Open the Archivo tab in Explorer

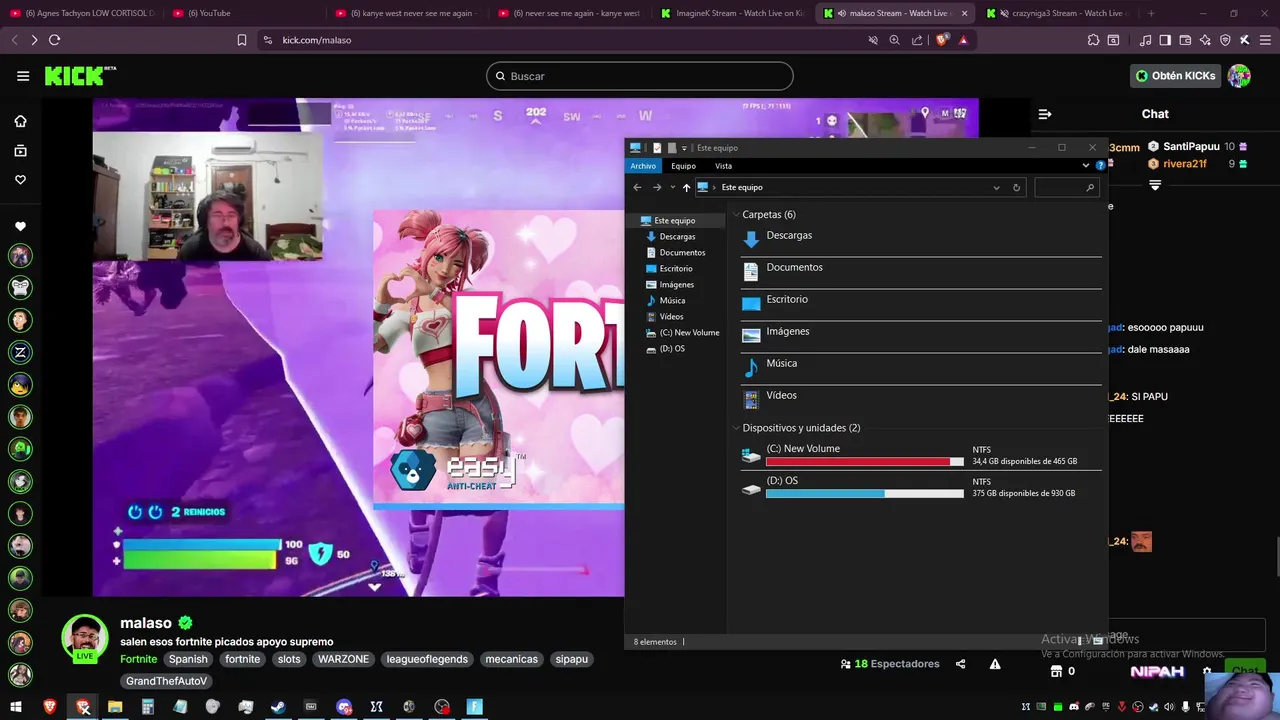[x=643, y=166]
